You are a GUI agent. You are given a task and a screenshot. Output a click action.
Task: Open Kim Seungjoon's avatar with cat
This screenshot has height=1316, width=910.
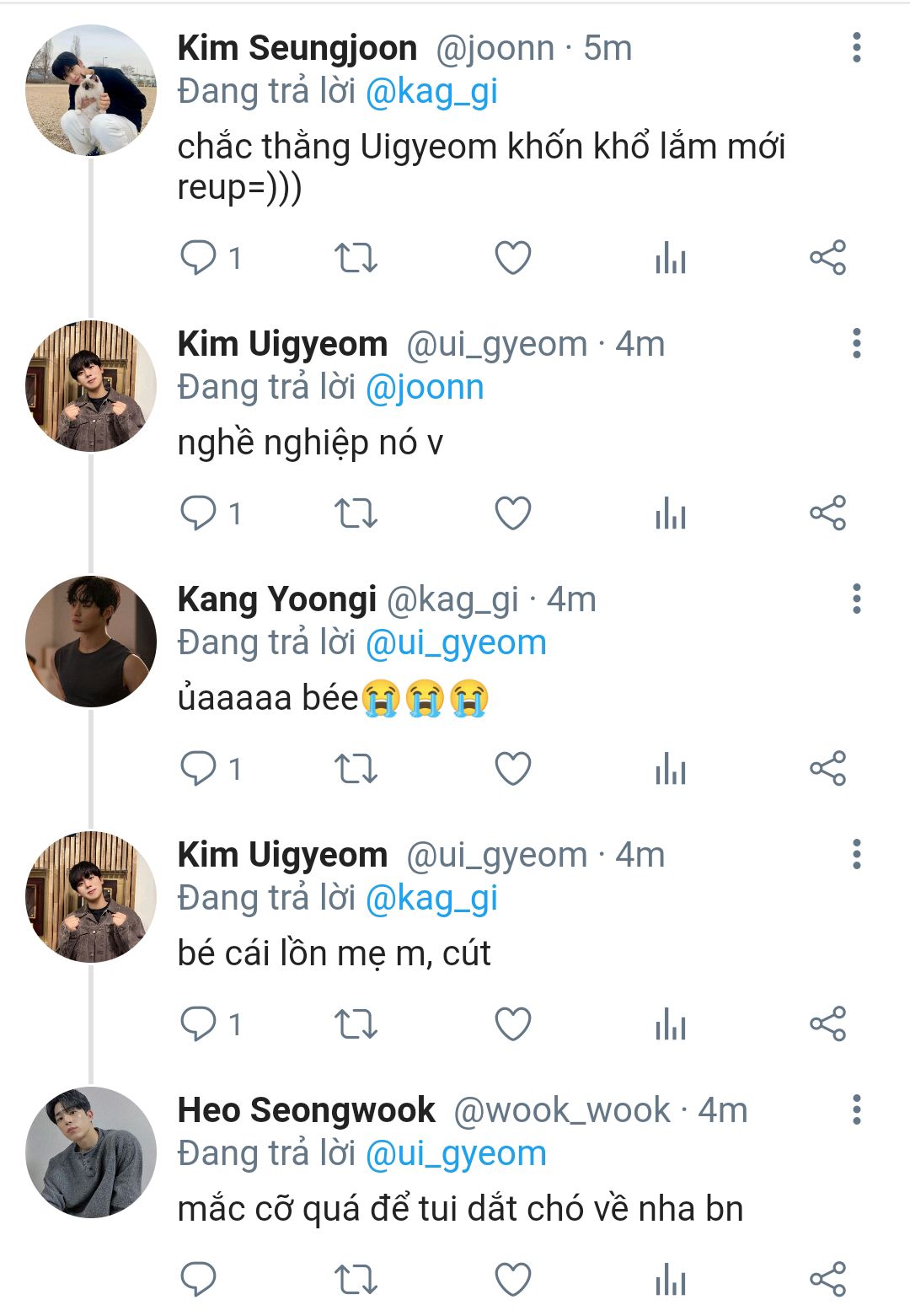pyautogui.click(x=91, y=90)
